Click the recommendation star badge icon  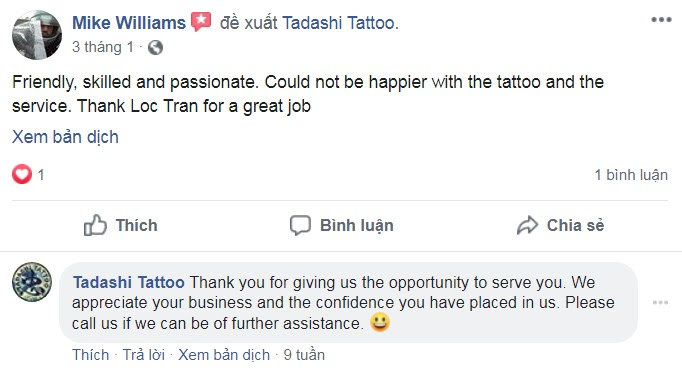click(201, 21)
